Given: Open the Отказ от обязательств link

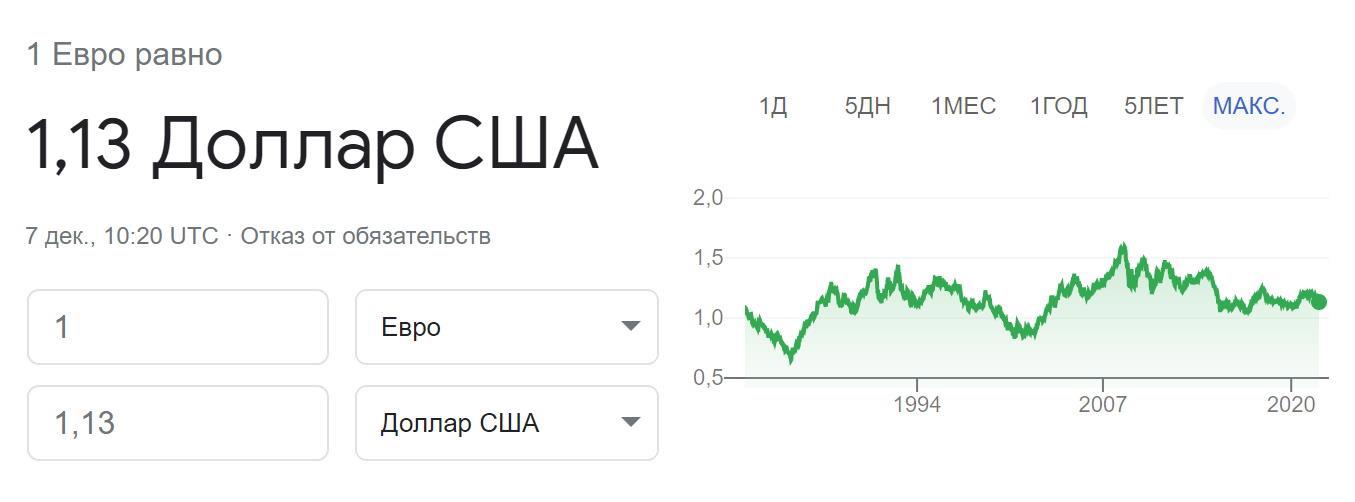Looking at the screenshot, I should (365, 236).
